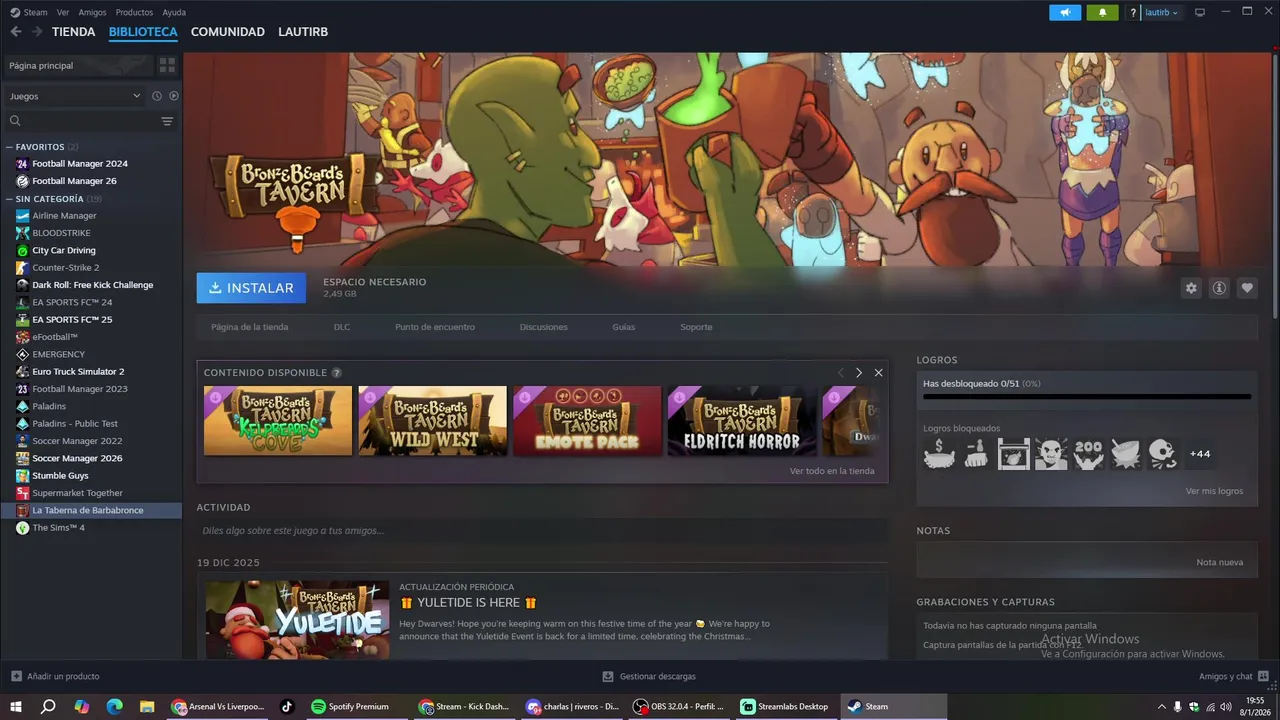This screenshot has width=1280, height=720.
Task: Select Football Manager 2024 in library
Action: point(91,164)
